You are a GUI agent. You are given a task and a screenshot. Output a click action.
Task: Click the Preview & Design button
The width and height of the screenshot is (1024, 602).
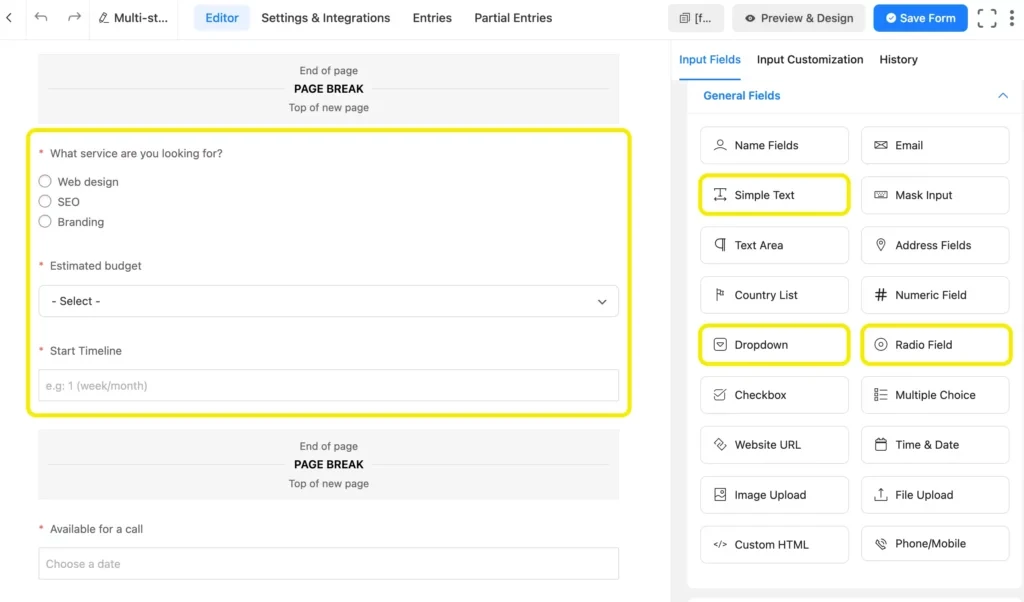pyautogui.click(x=798, y=18)
